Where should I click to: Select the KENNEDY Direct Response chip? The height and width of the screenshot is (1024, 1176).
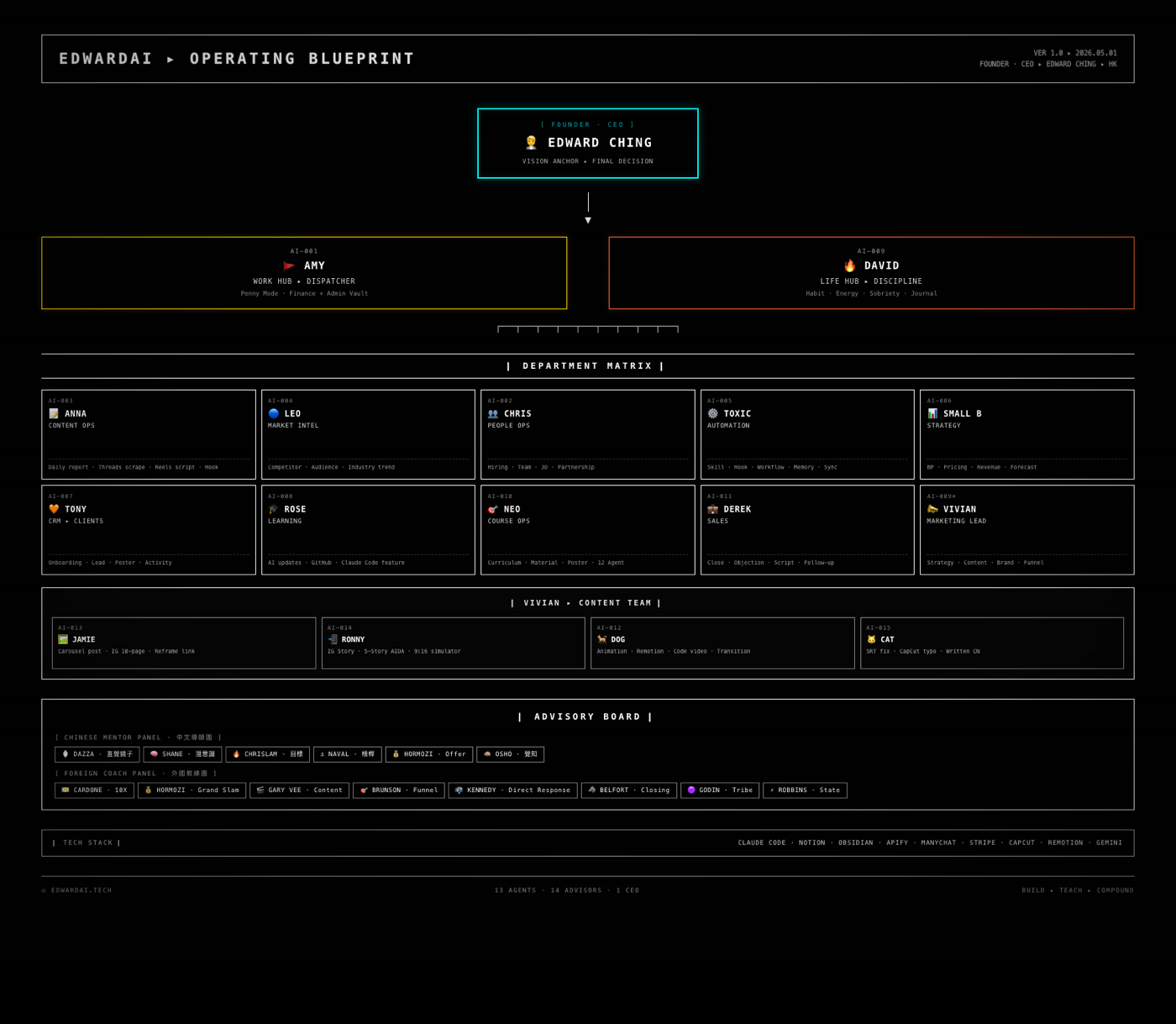point(512,790)
